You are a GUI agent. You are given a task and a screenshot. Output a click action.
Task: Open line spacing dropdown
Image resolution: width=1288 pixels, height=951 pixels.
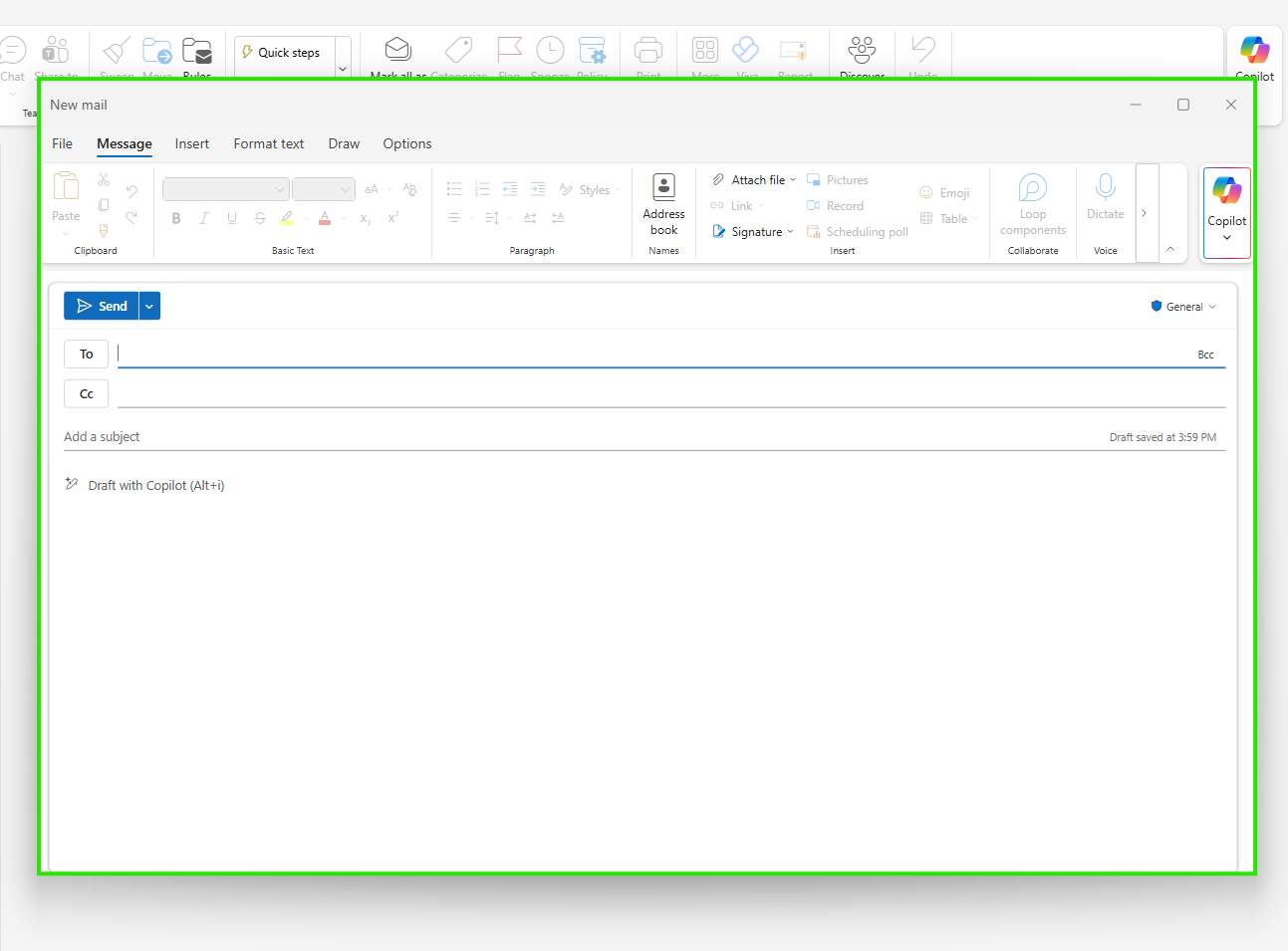(x=510, y=218)
